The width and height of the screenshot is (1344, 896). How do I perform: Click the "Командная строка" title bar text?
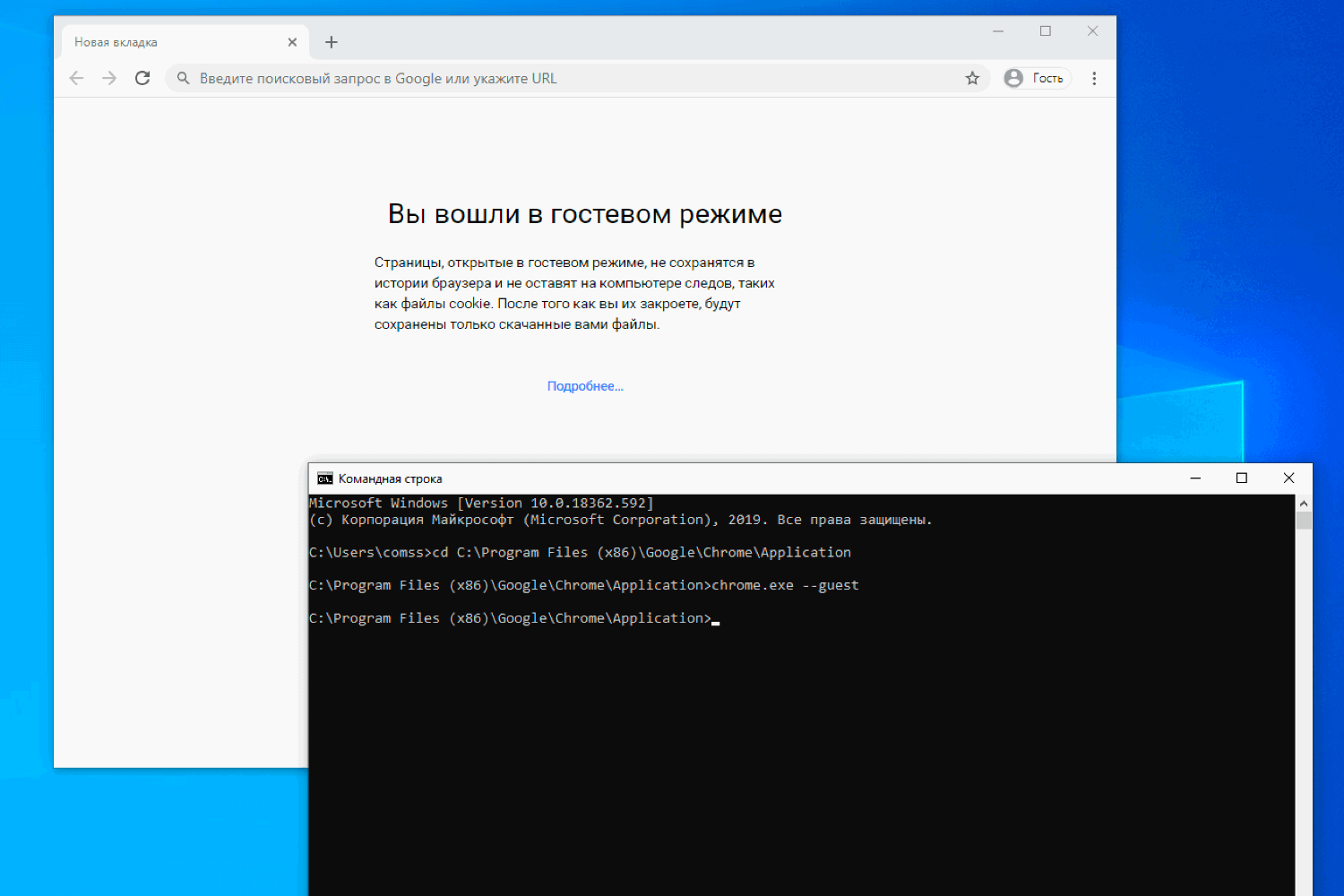tap(390, 478)
